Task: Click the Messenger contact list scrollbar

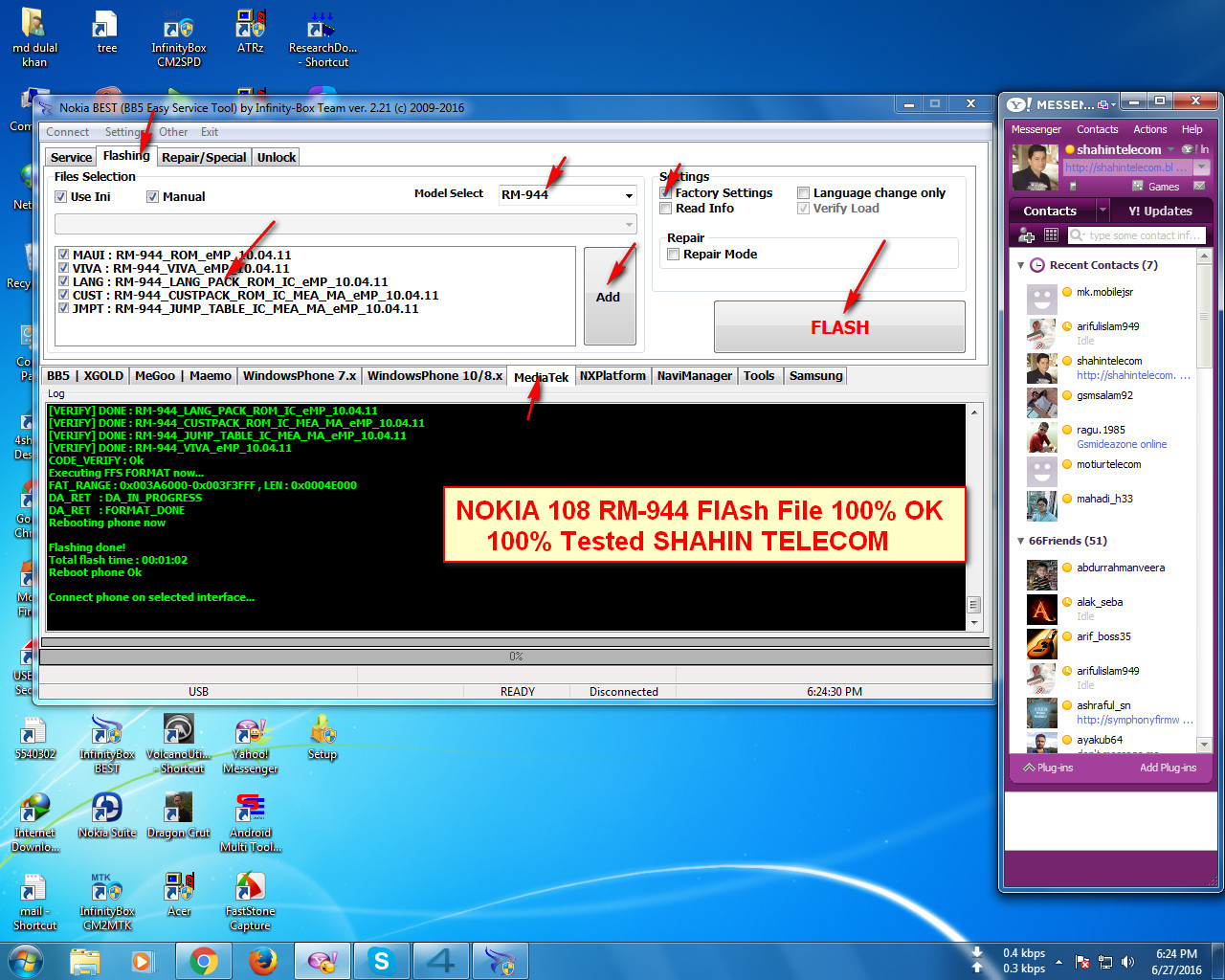Action: point(1205,501)
